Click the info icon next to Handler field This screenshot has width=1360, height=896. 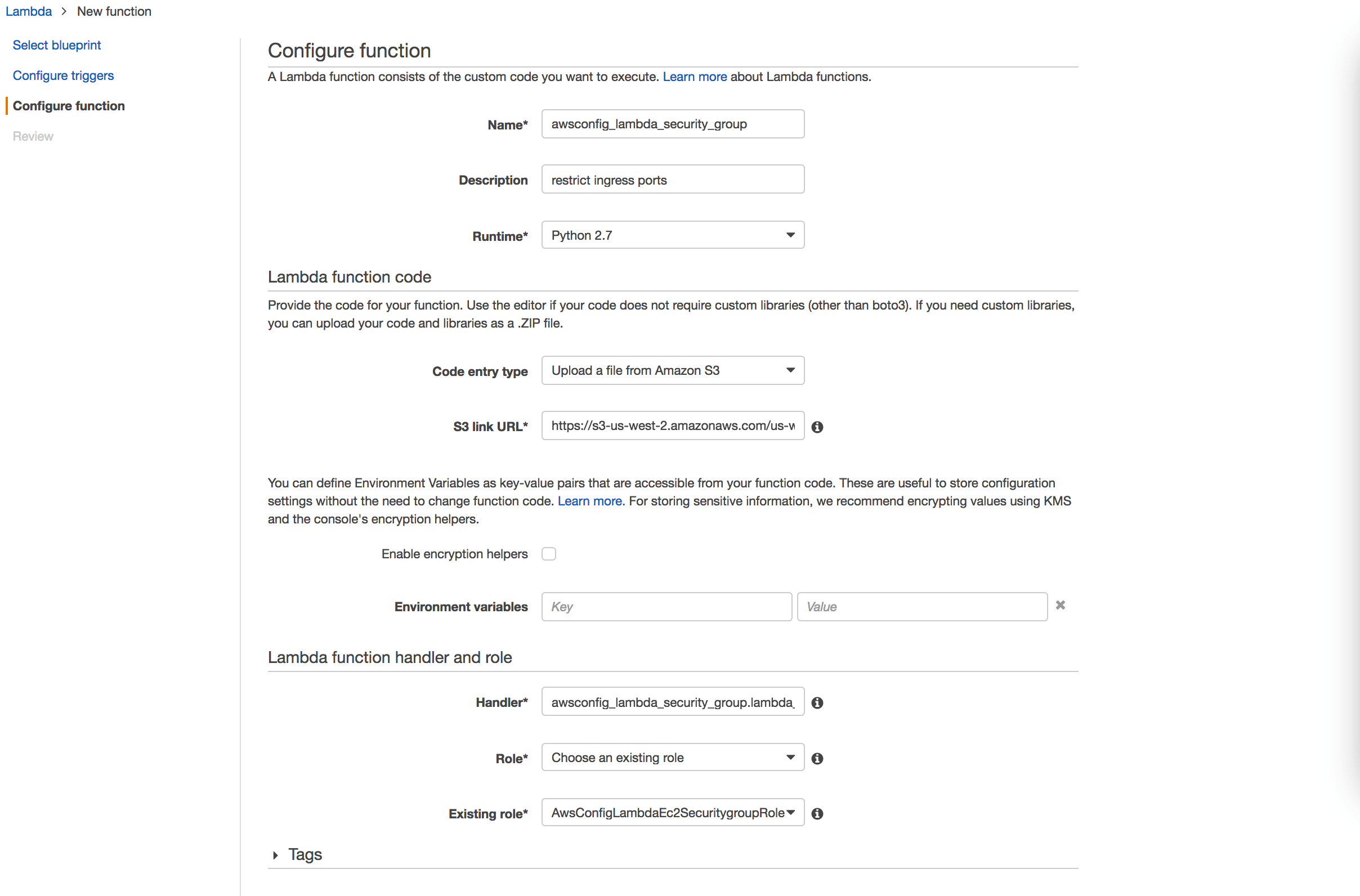click(817, 703)
